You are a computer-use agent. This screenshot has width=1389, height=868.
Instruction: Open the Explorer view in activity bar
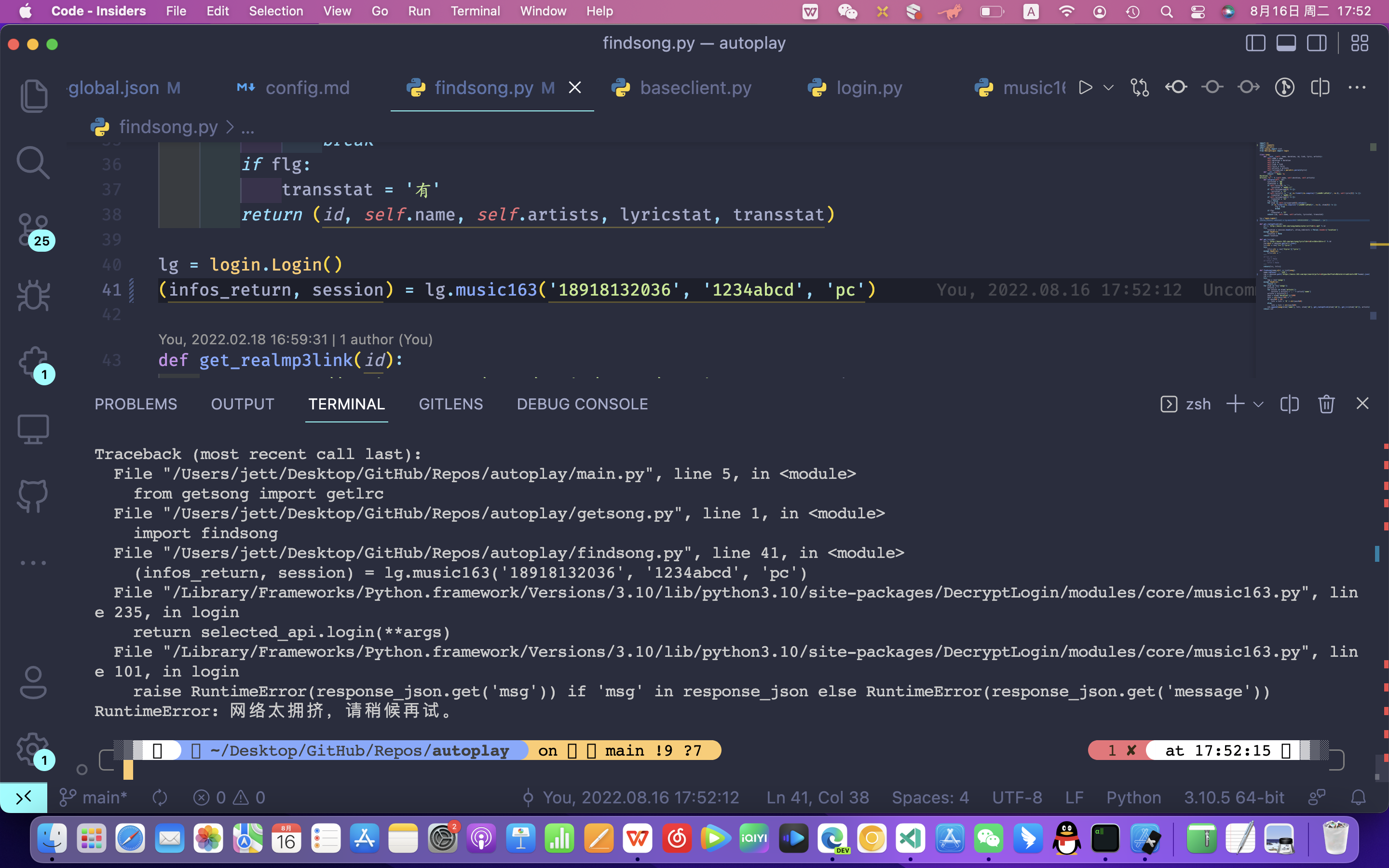33,95
